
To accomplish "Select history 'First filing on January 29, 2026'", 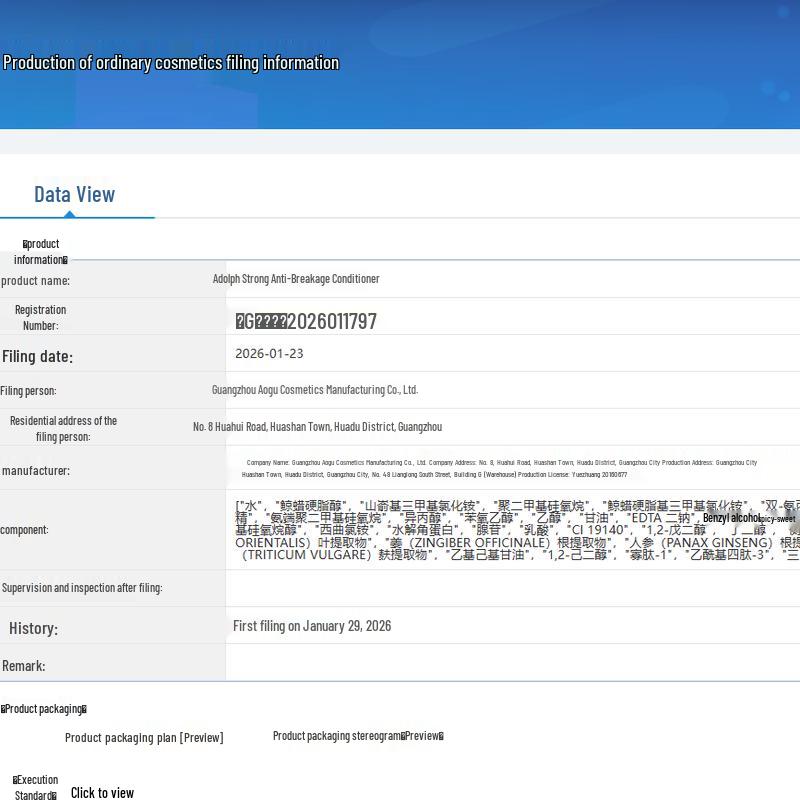I will point(312,626).
